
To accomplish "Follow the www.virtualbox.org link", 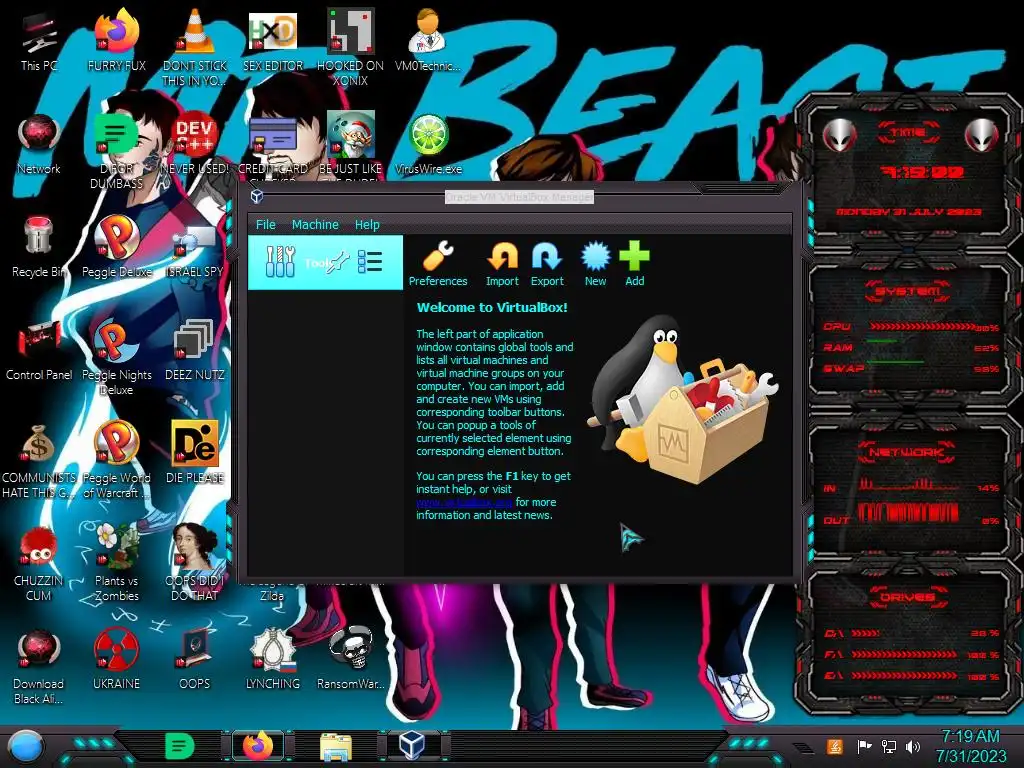I will coord(464,502).
